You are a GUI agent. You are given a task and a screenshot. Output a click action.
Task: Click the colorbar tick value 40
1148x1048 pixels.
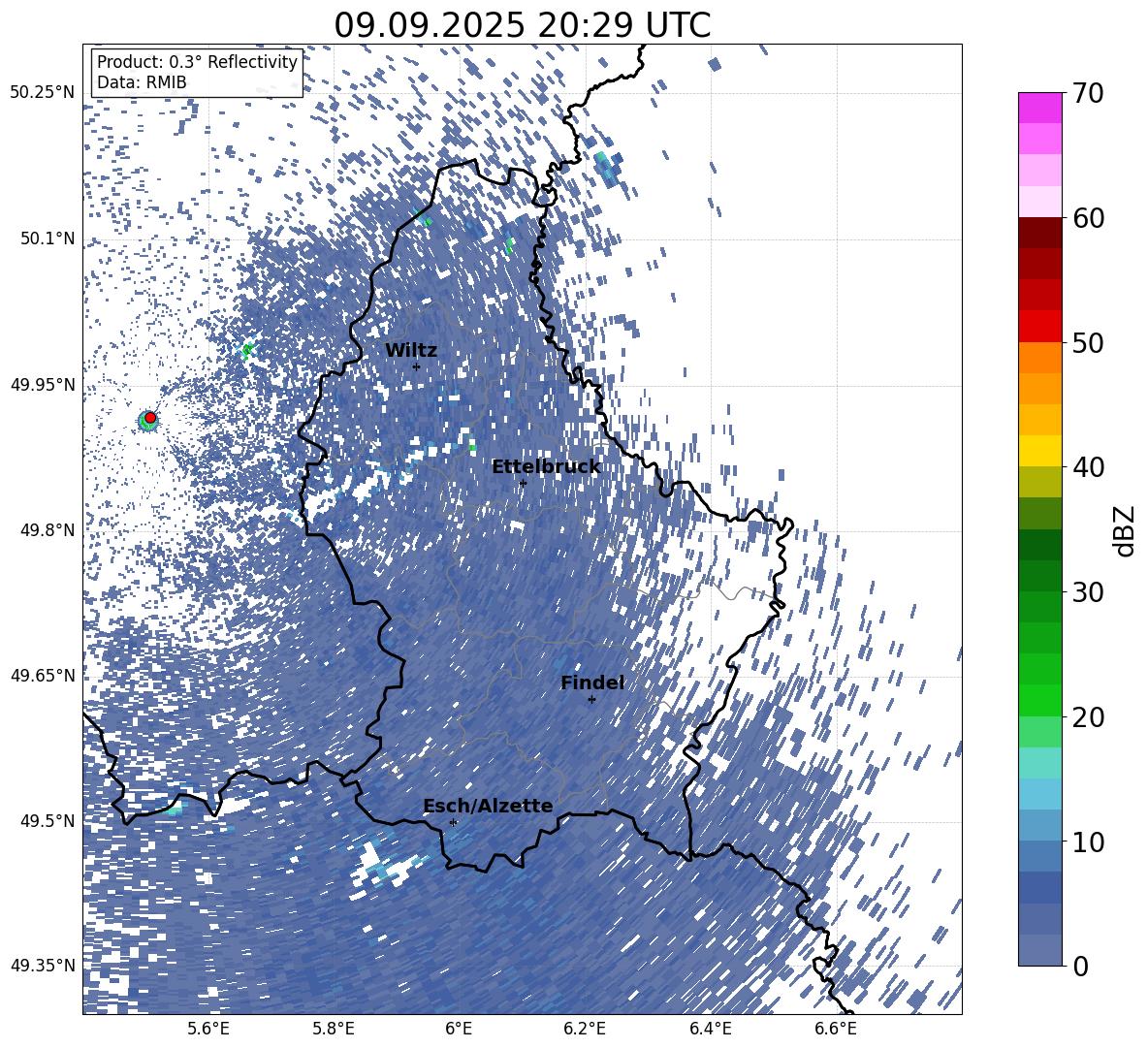click(1087, 467)
